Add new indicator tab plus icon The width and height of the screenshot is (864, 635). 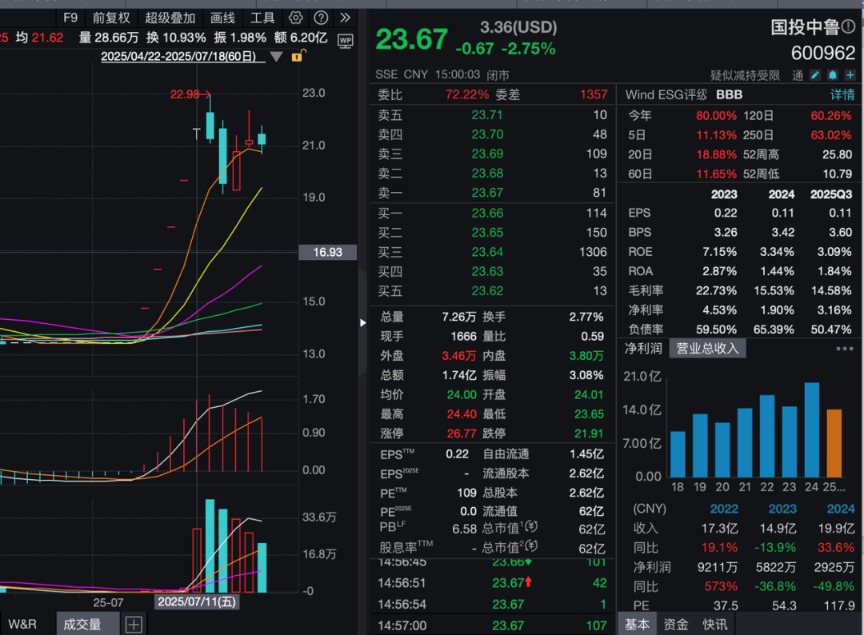(133, 624)
